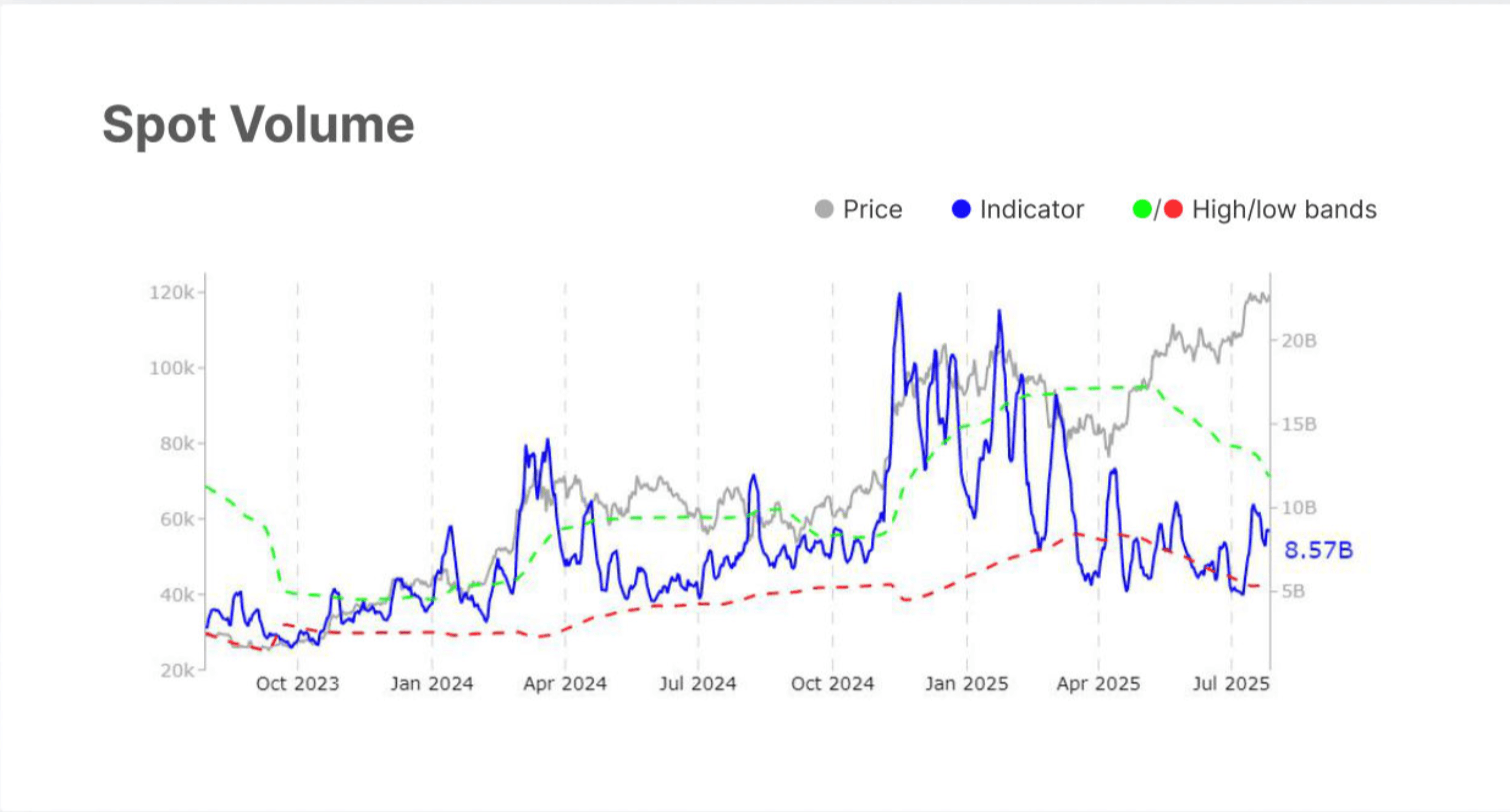The height and width of the screenshot is (812, 1510).
Task: Click the 20k left axis tick label
Action: pyautogui.click(x=178, y=670)
